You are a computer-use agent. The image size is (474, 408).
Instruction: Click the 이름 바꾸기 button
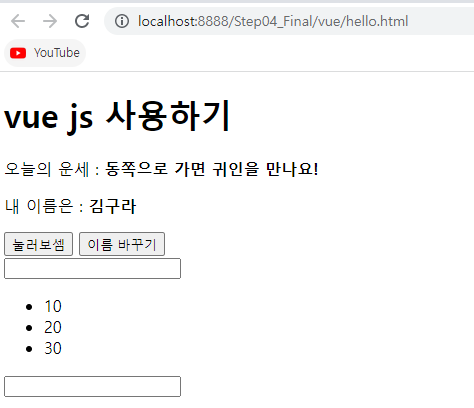pos(122,244)
